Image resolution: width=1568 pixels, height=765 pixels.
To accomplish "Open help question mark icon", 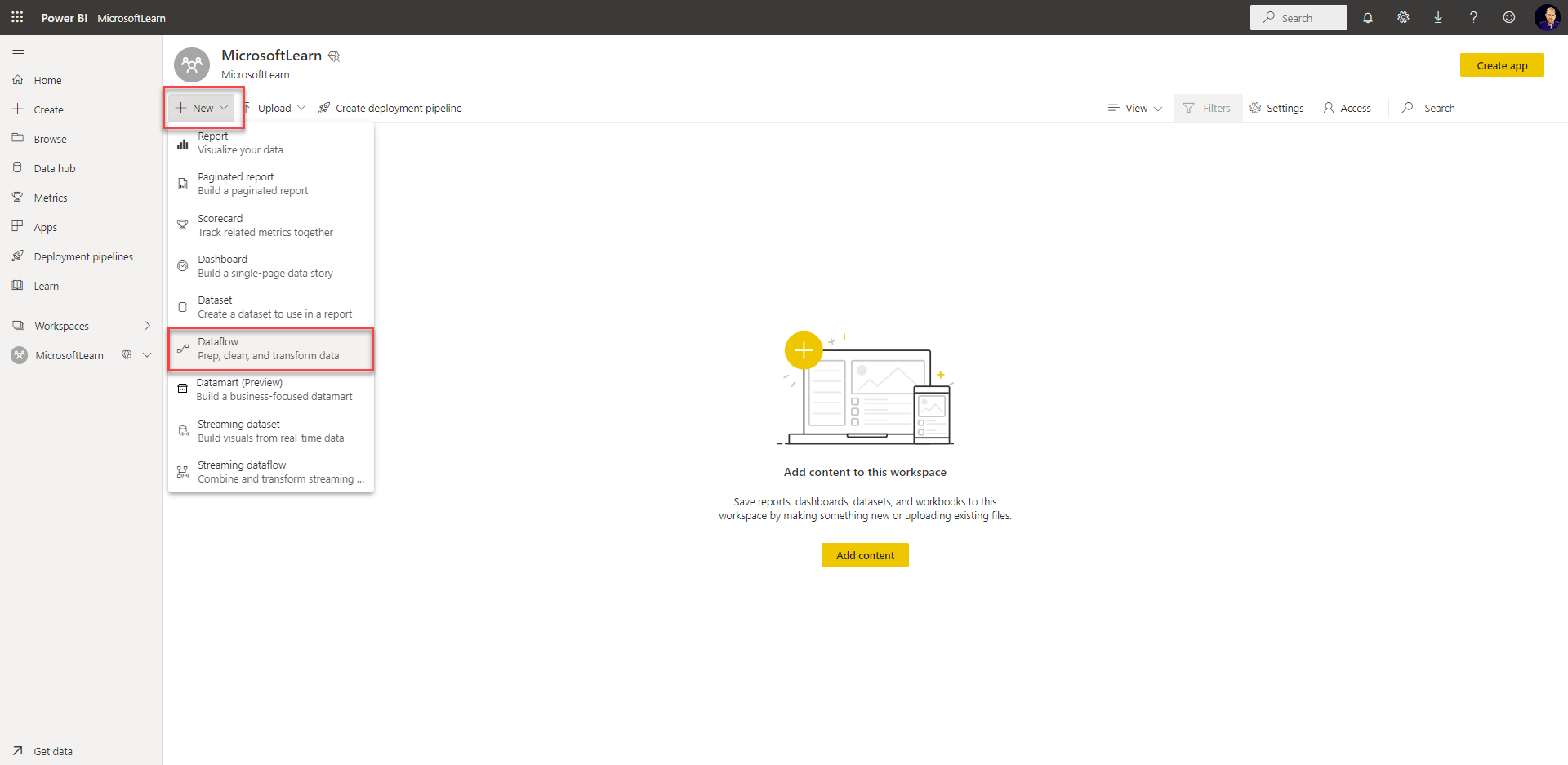I will point(1473,17).
